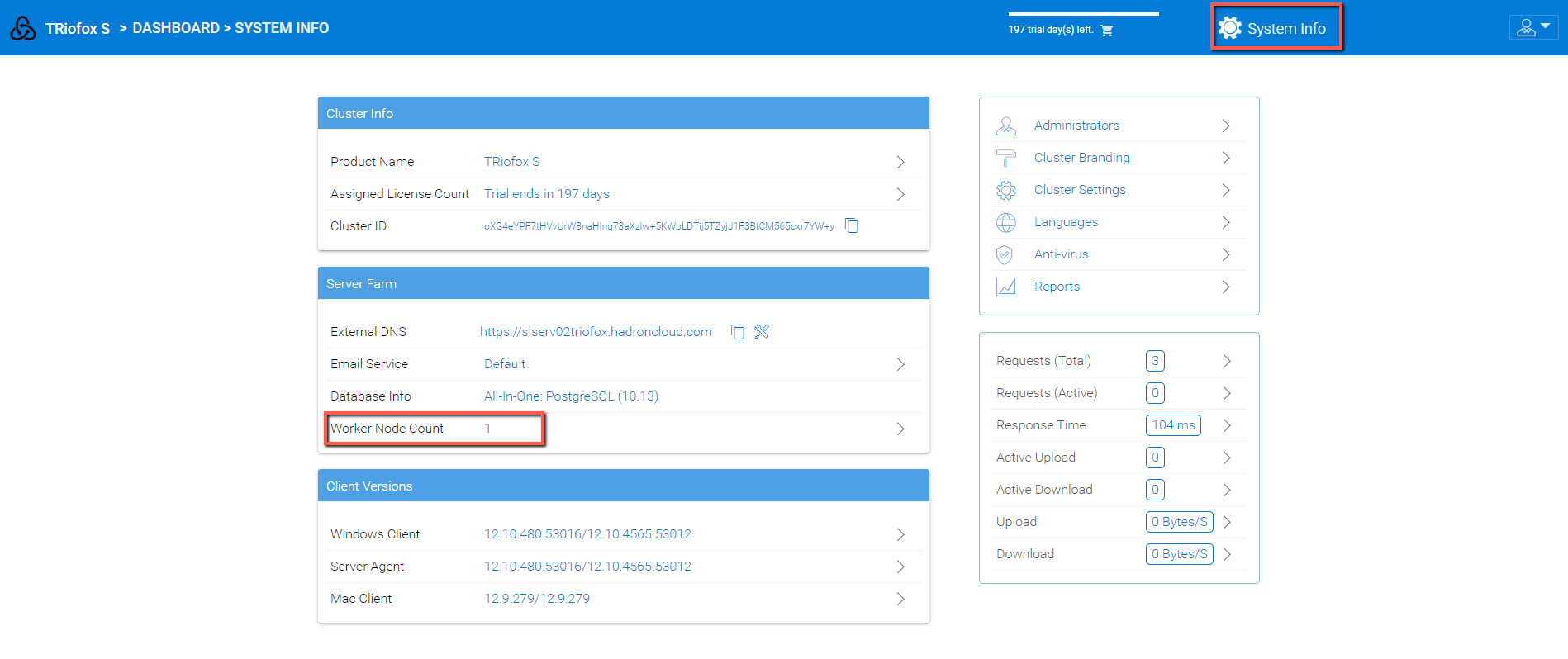Click the SYSTEM INFO breadcrumb
Image resolution: width=1568 pixels, height=659 pixels.
(x=282, y=28)
